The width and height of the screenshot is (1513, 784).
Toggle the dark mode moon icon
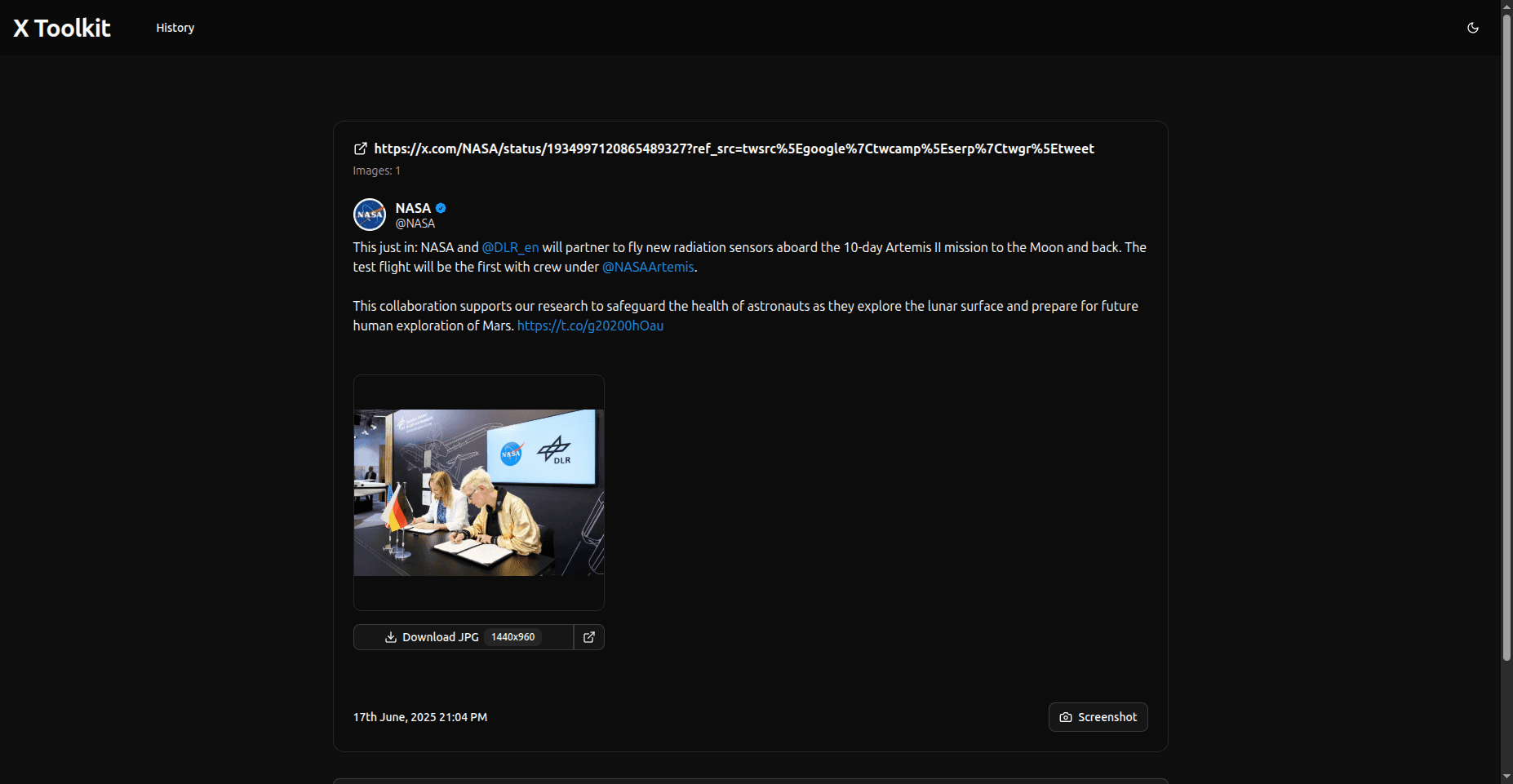(x=1472, y=28)
